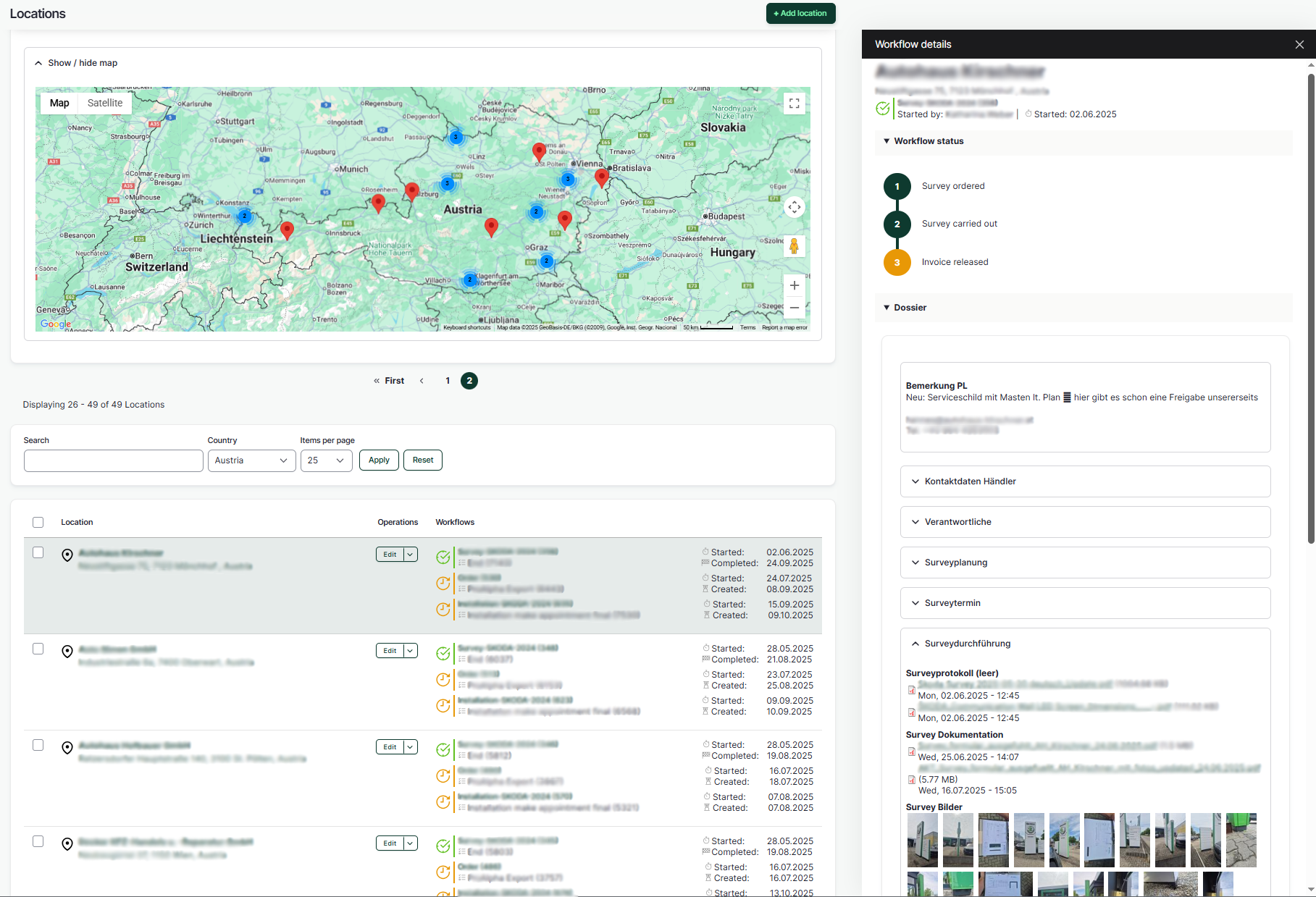Open the Country dropdown showing Austria

point(251,460)
